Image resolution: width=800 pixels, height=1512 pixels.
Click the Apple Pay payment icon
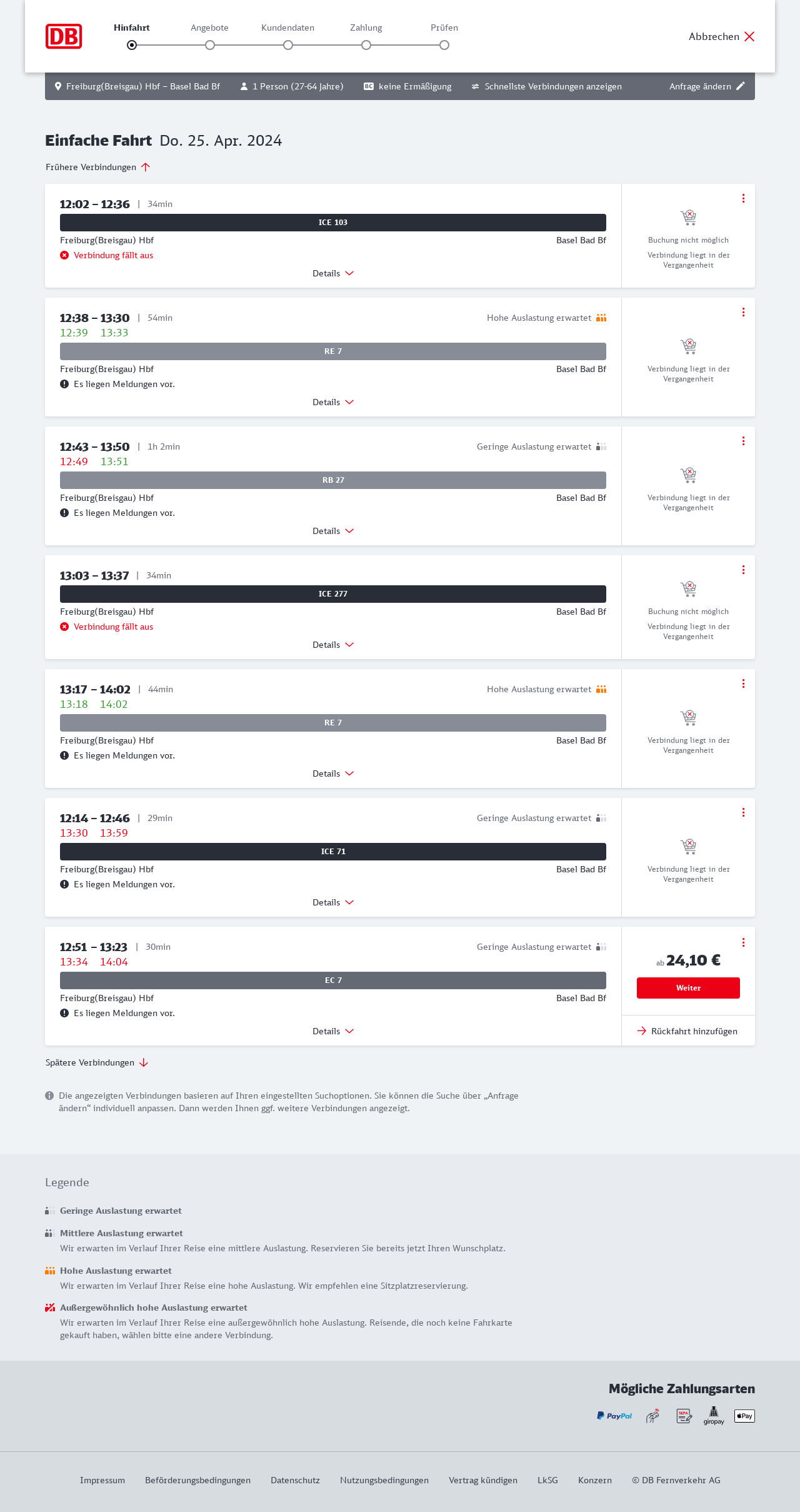744,1416
